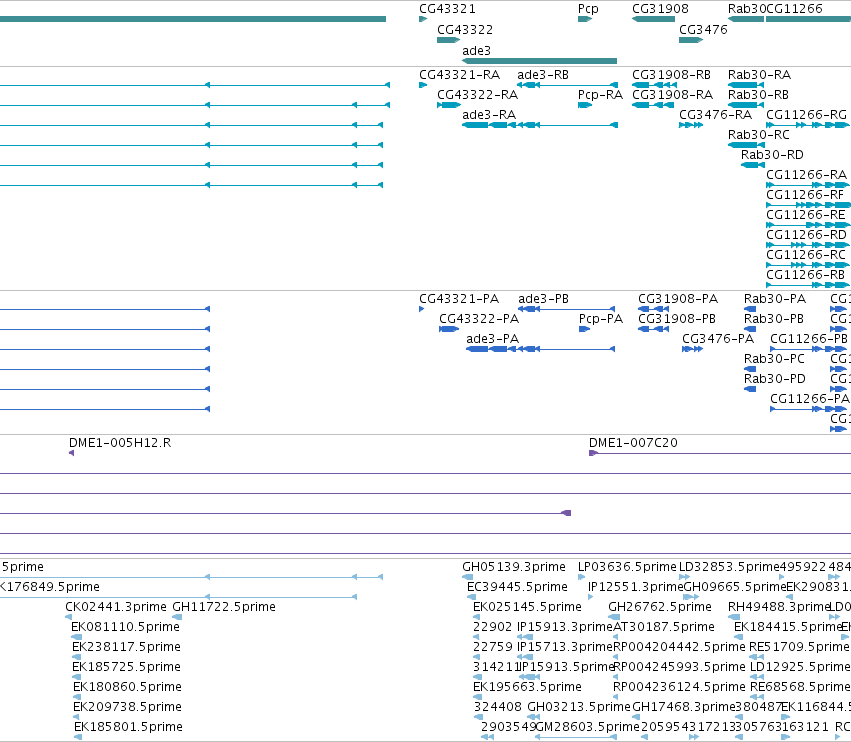Open EST EK209738.5prime
Screen dimensions: 851x742
click(127, 707)
